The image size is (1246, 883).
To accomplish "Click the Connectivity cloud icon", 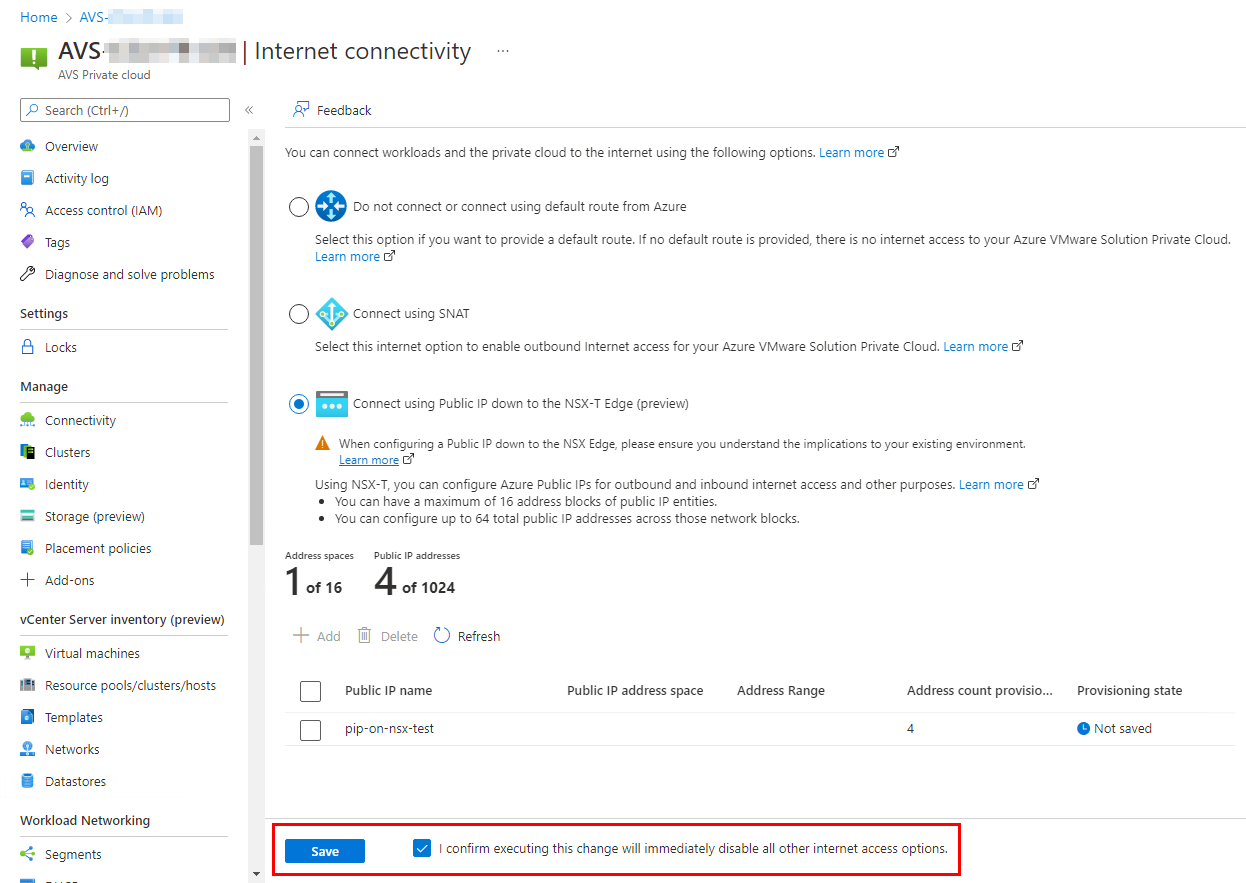I will (x=28, y=420).
